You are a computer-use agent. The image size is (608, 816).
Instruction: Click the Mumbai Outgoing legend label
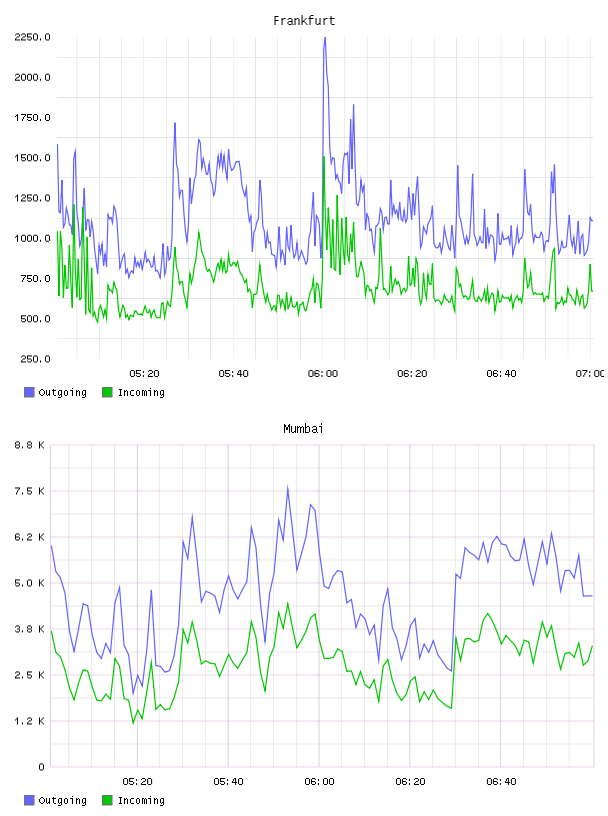coord(62,801)
